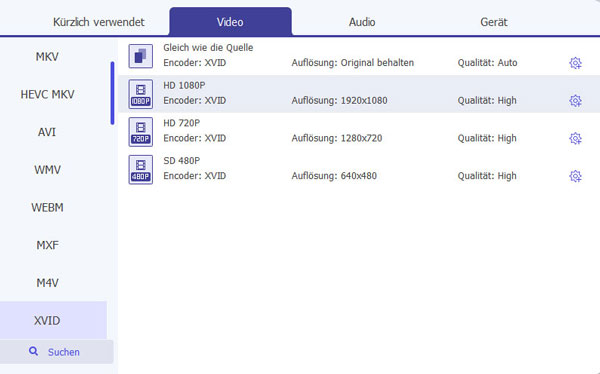Choose the SD 480P preset title
Screen dimensions: 600x374
pos(181,161)
